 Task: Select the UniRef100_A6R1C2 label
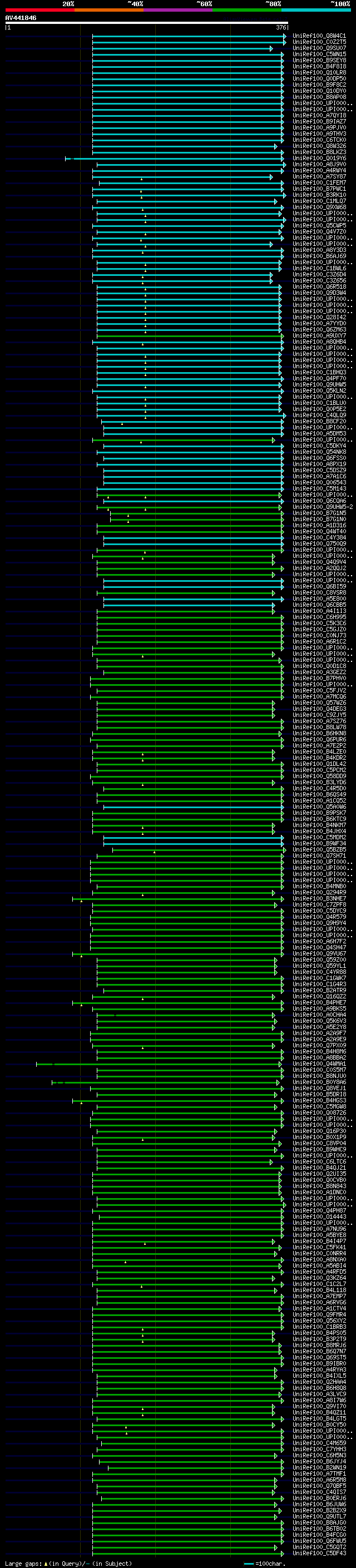(x=319, y=641)
